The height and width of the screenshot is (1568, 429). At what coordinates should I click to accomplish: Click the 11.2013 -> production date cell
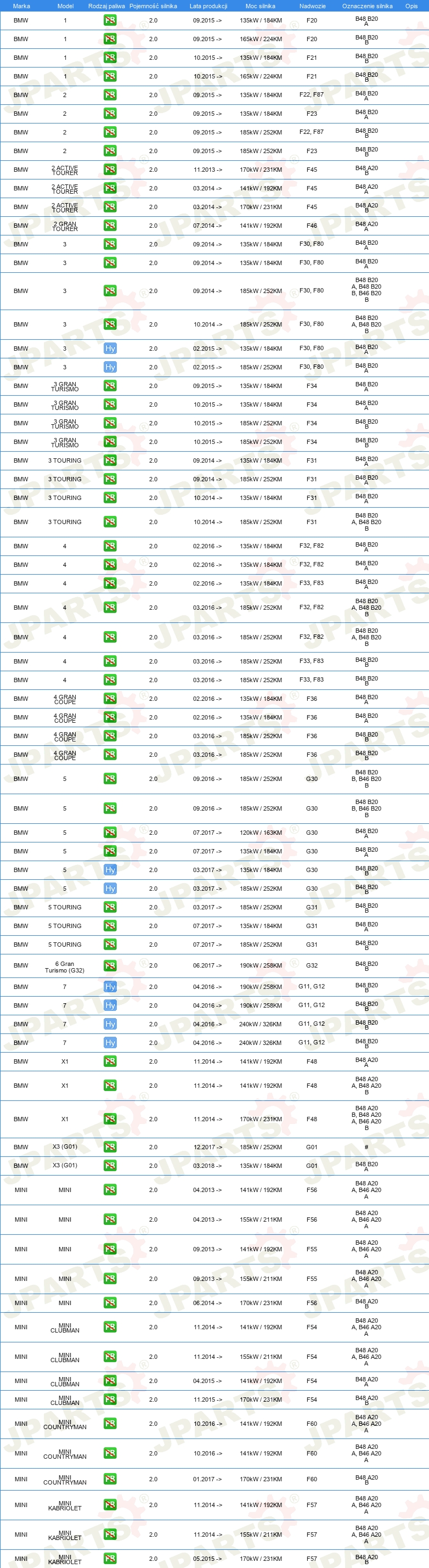(207, 170)
